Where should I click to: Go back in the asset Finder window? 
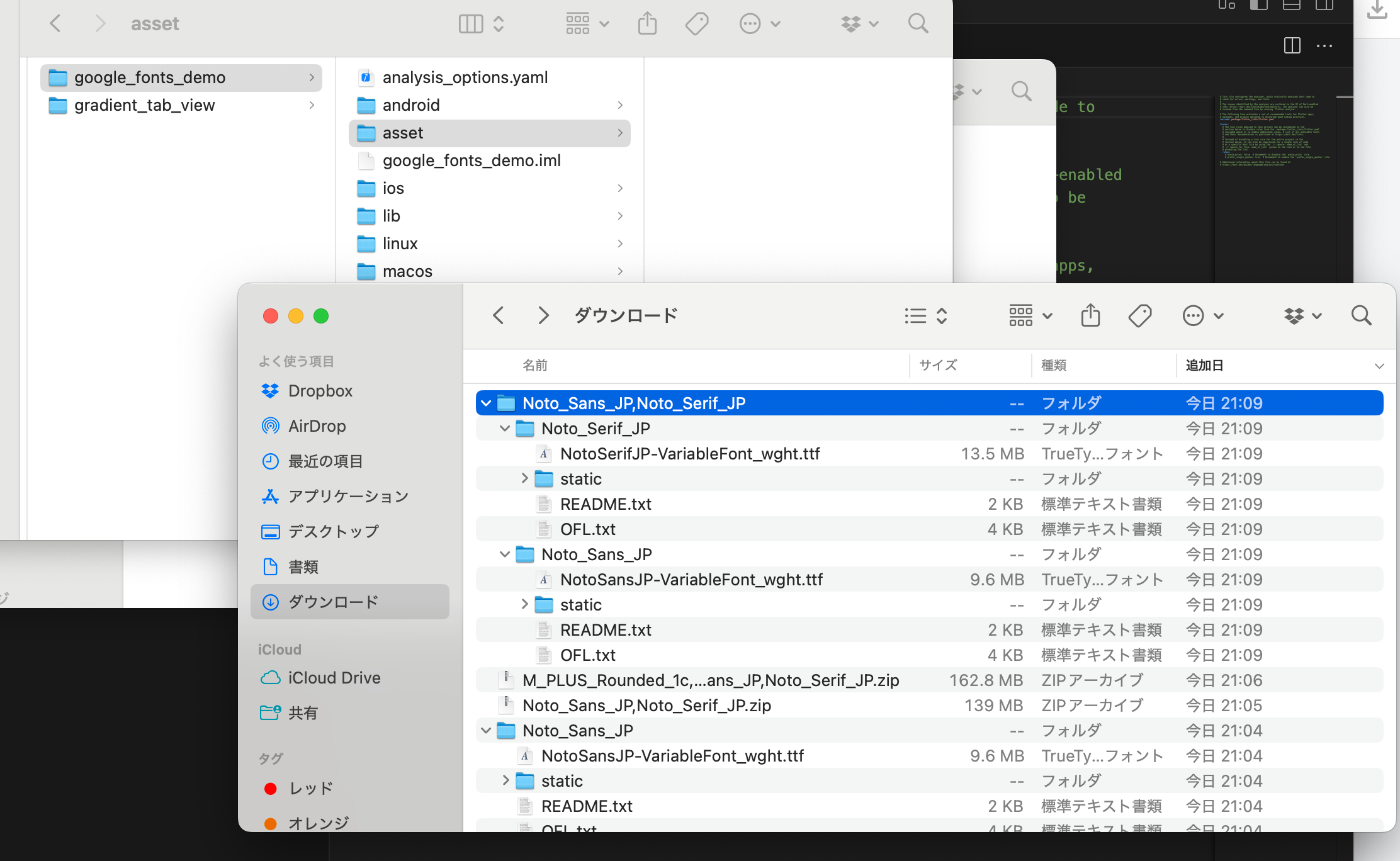click(x=56, y=24)
